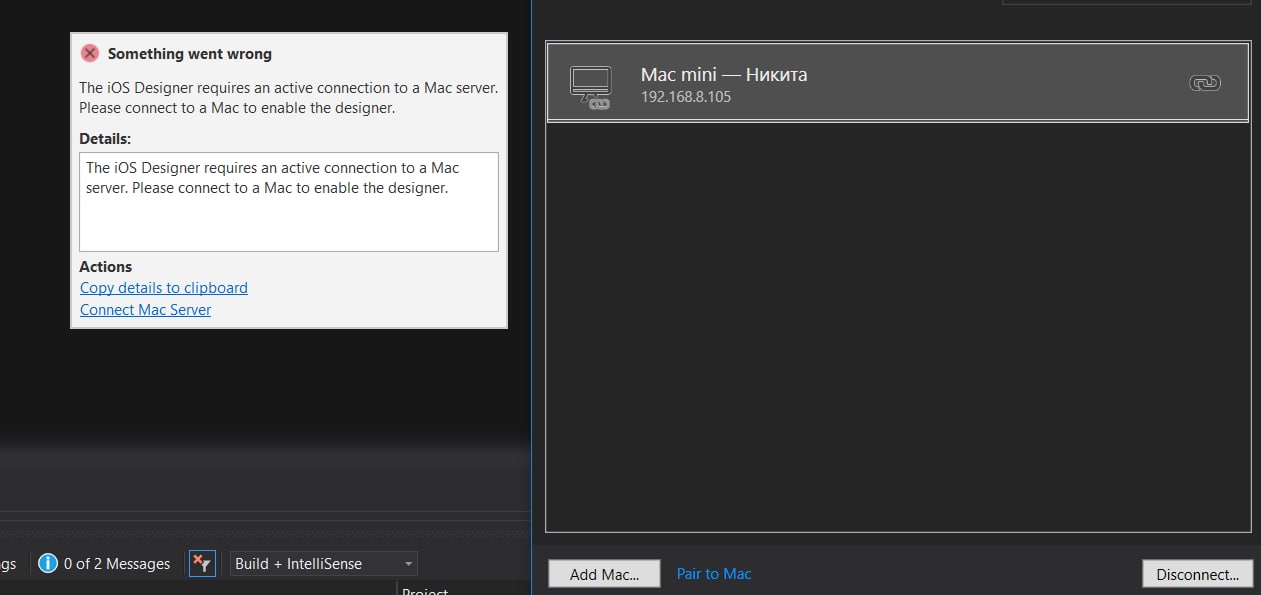Toggle the 0 of 2 Messages filter

(104, 563)
